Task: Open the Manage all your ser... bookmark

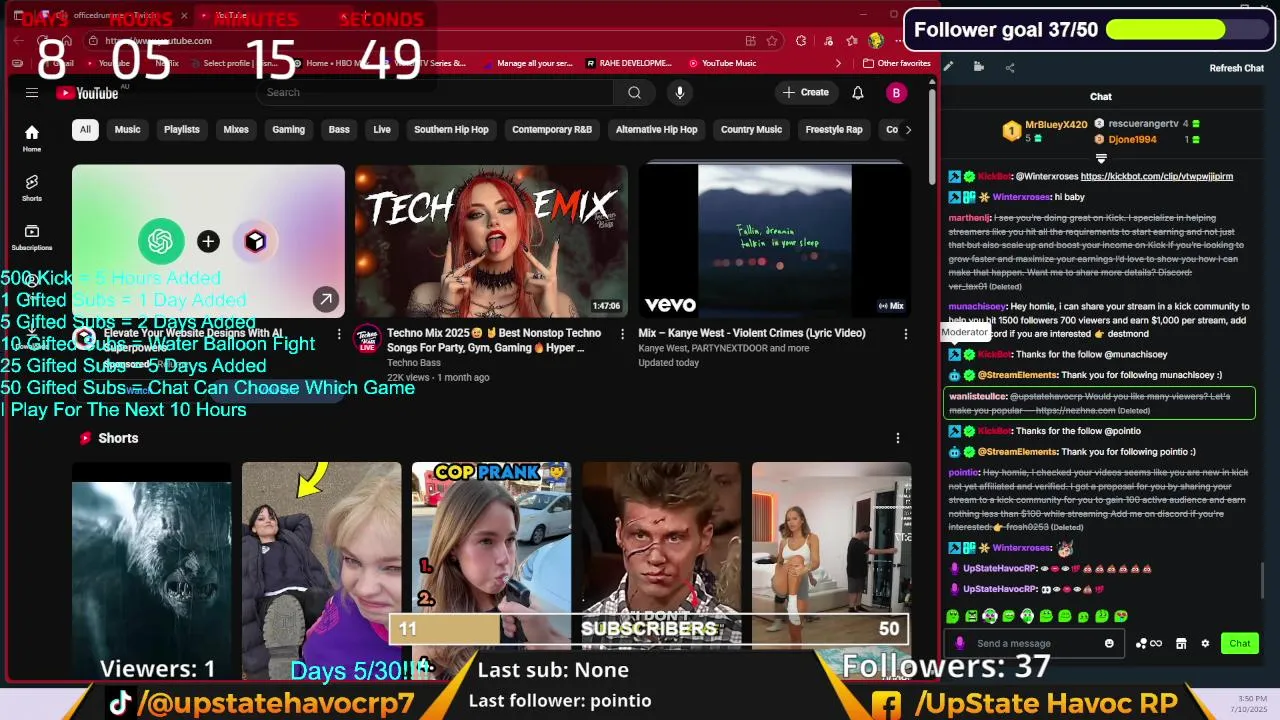Action: [527, 63]
